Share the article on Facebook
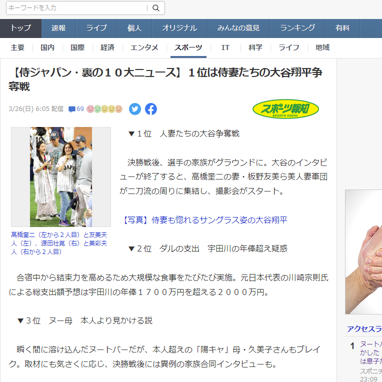Image resolution: width=382 pixels, height=382 pixels. click(151, 109)
